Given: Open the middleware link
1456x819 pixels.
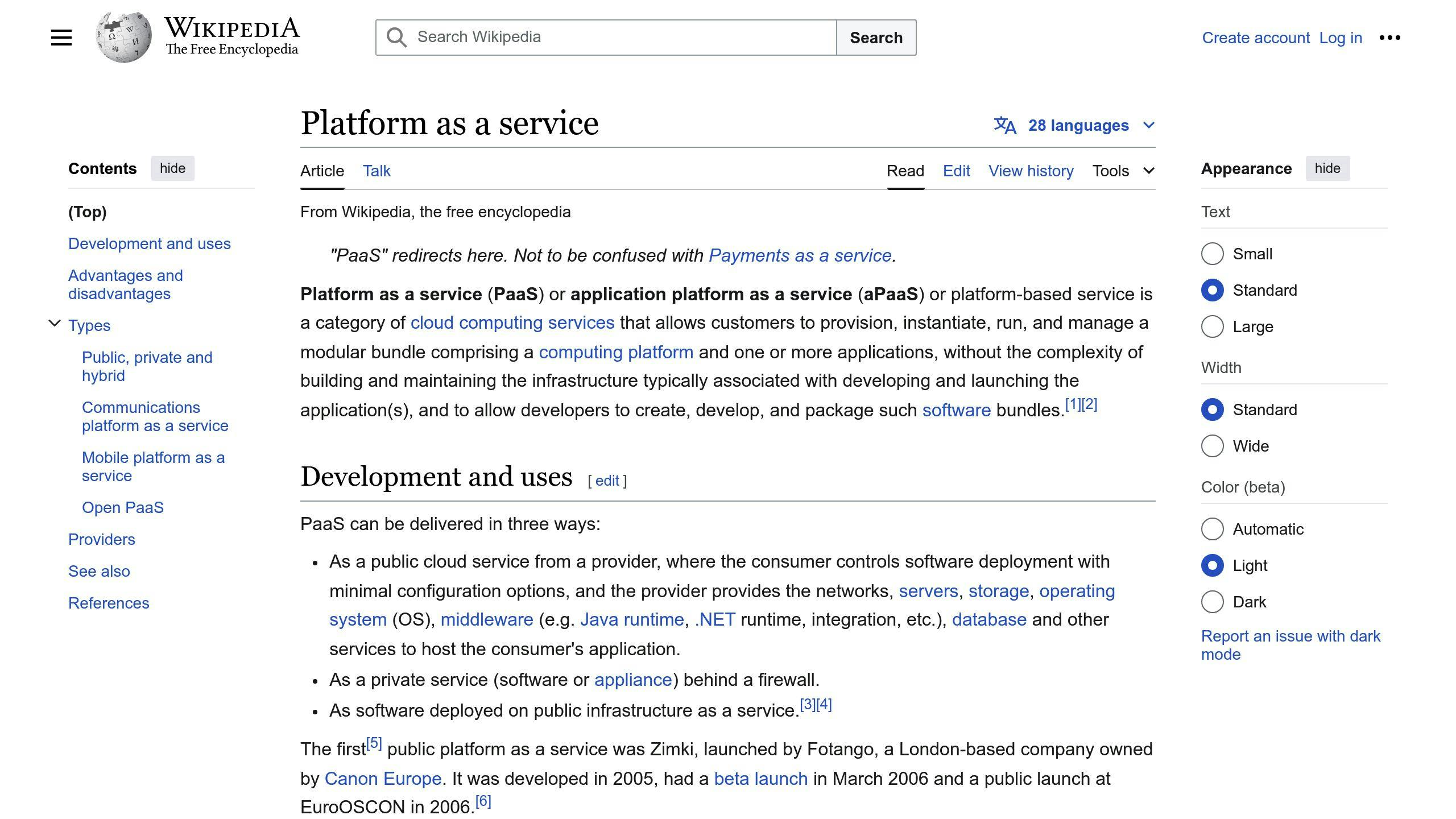Looking at the screenshot, I should tap(487, 619).
